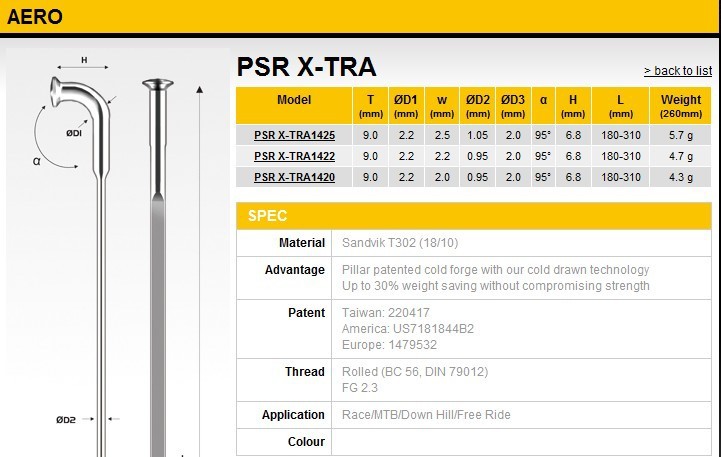Click the Colour row label

tap(306, 442)
